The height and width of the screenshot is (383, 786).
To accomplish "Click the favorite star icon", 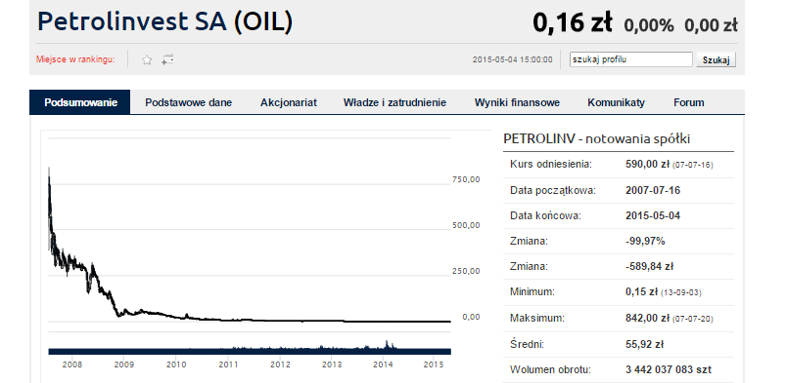I will click(x=147, y=60).
